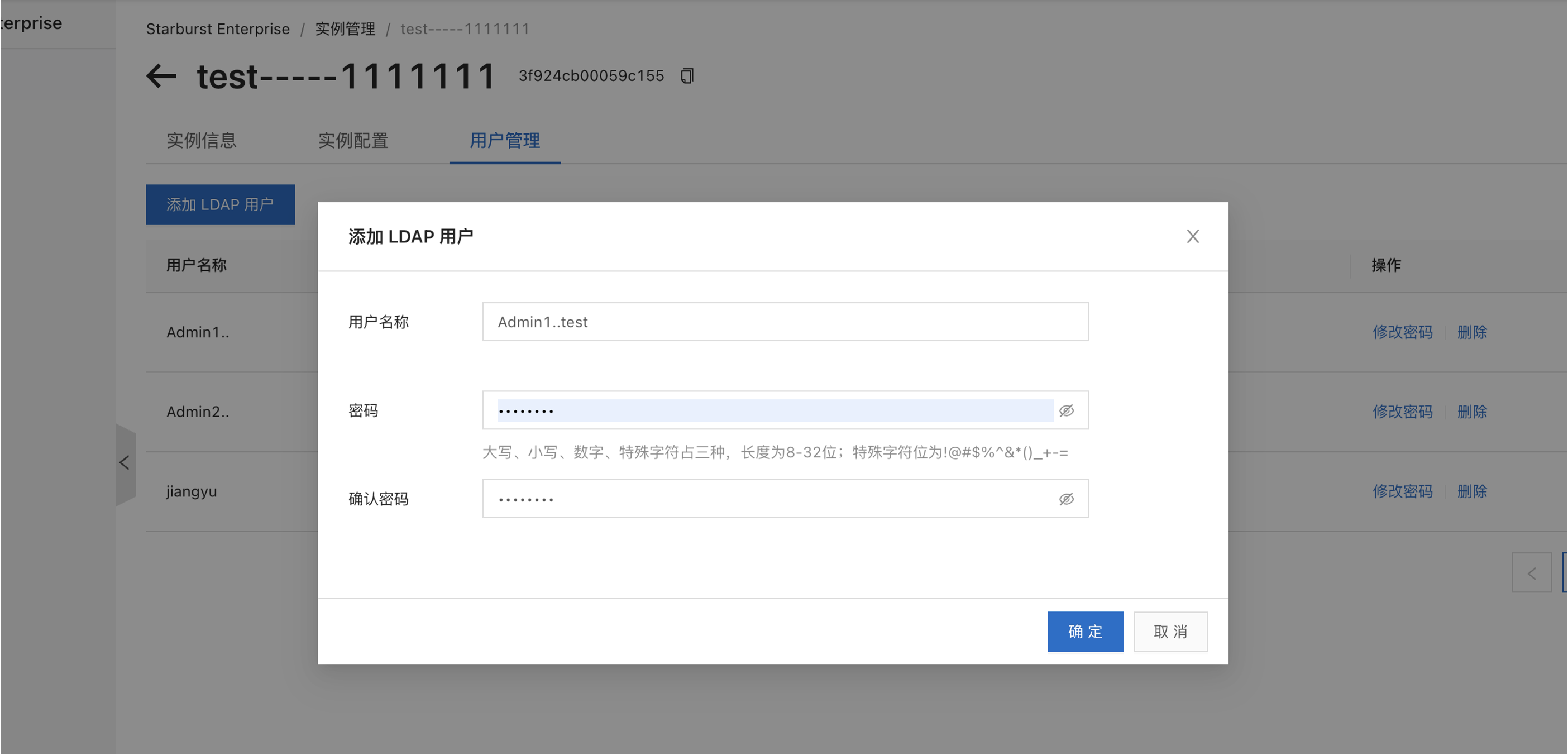1568x755 pixels.
Task: Click the 确认密码 input field
Action: point(773,499)
